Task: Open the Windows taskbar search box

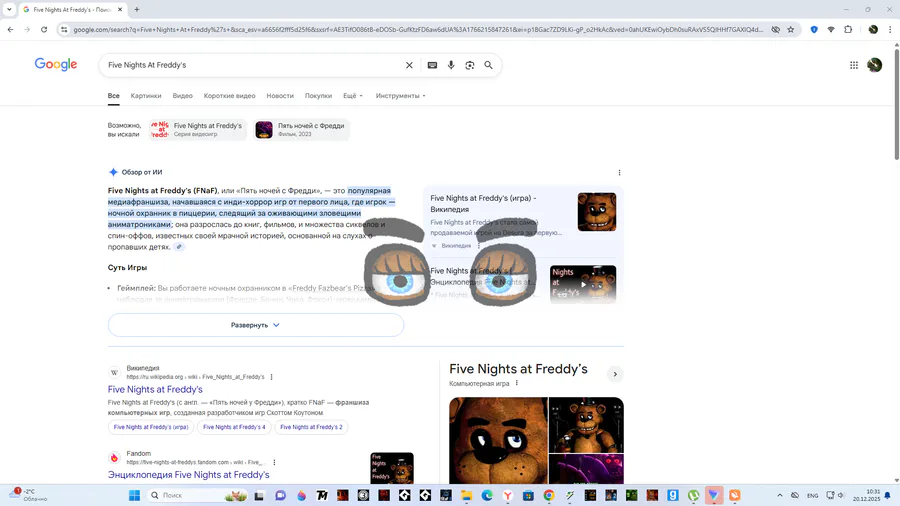Action: point(197,495)
